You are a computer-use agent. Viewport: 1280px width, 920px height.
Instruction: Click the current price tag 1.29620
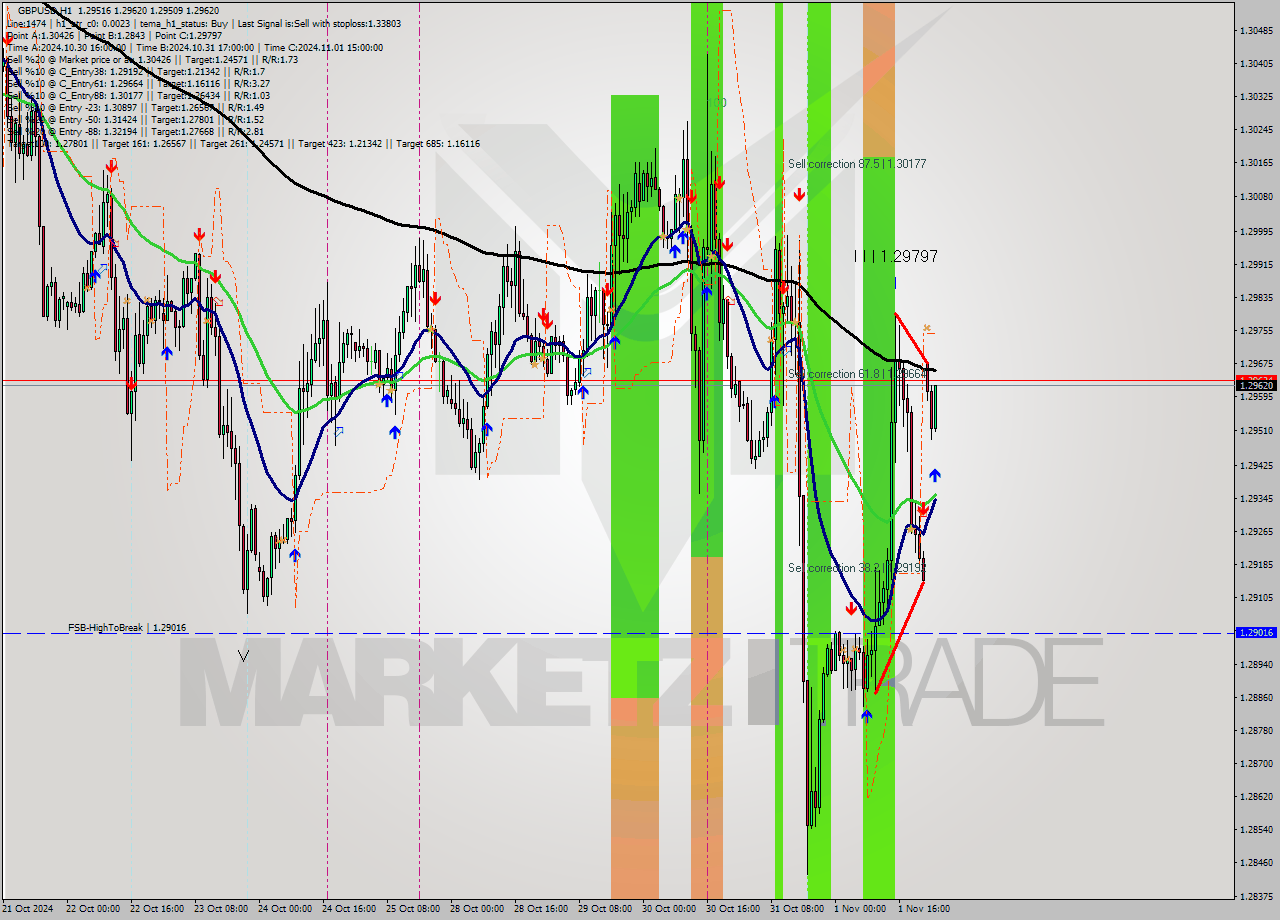click(1256, 385)
